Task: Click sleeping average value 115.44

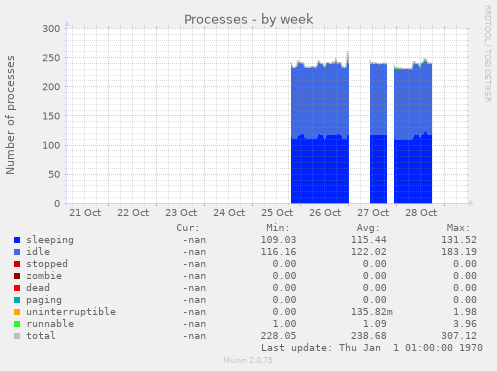Action: click(369, 240)
